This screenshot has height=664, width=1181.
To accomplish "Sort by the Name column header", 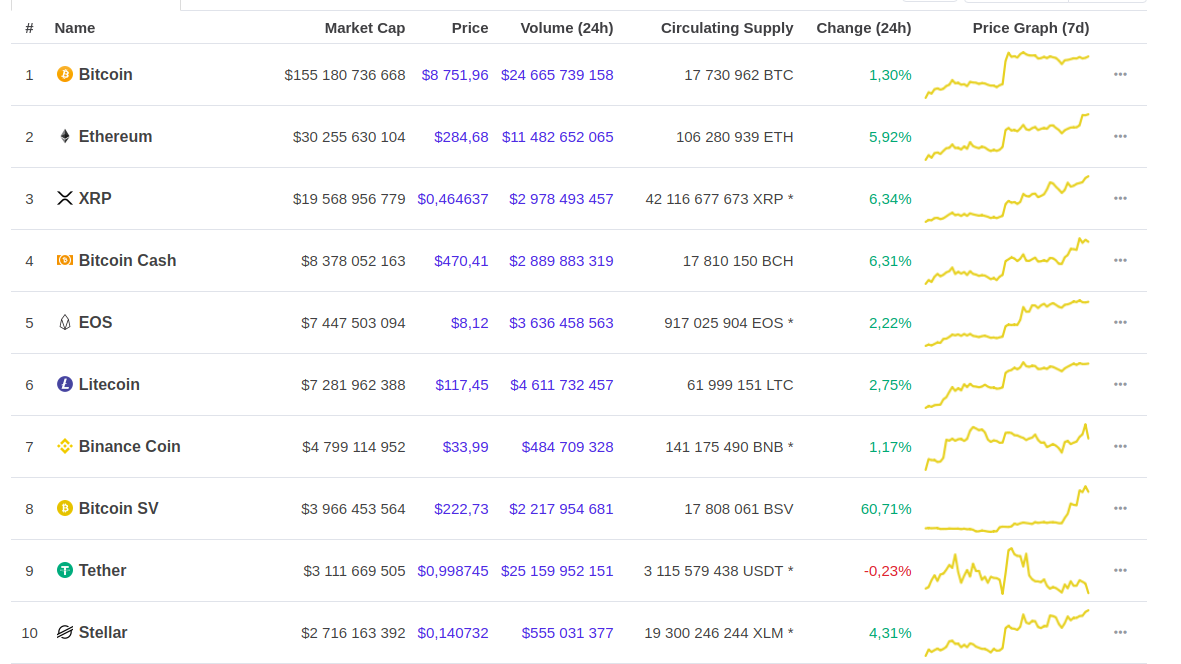I will [x=75, y=28].
